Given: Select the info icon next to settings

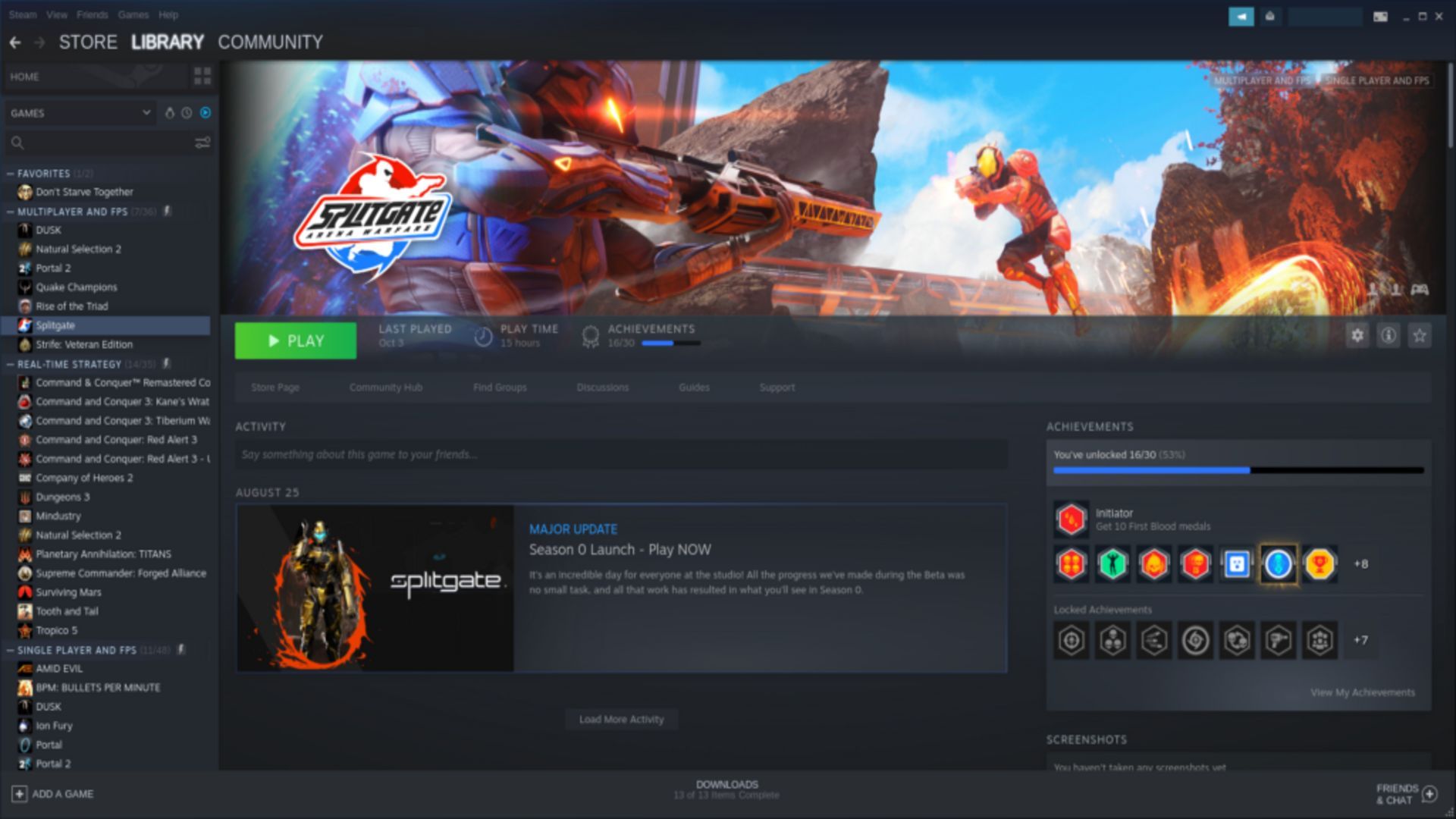Looking at the screenshot, I should coord(1389,335).
